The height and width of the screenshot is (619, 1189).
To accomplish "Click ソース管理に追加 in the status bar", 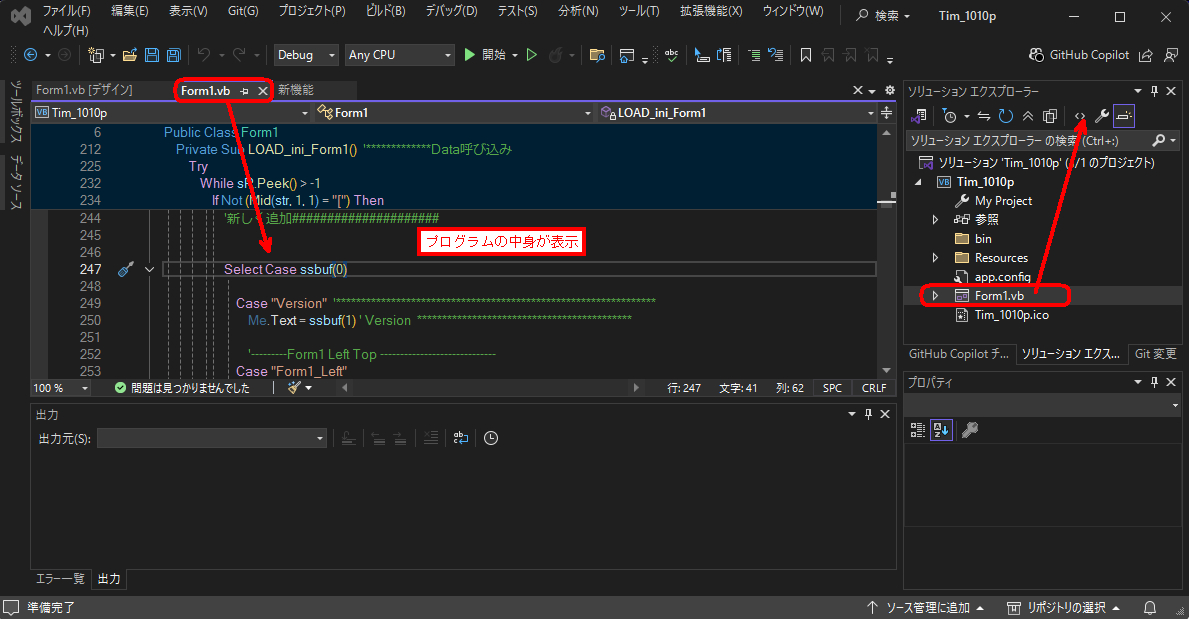I will point(927,607).
